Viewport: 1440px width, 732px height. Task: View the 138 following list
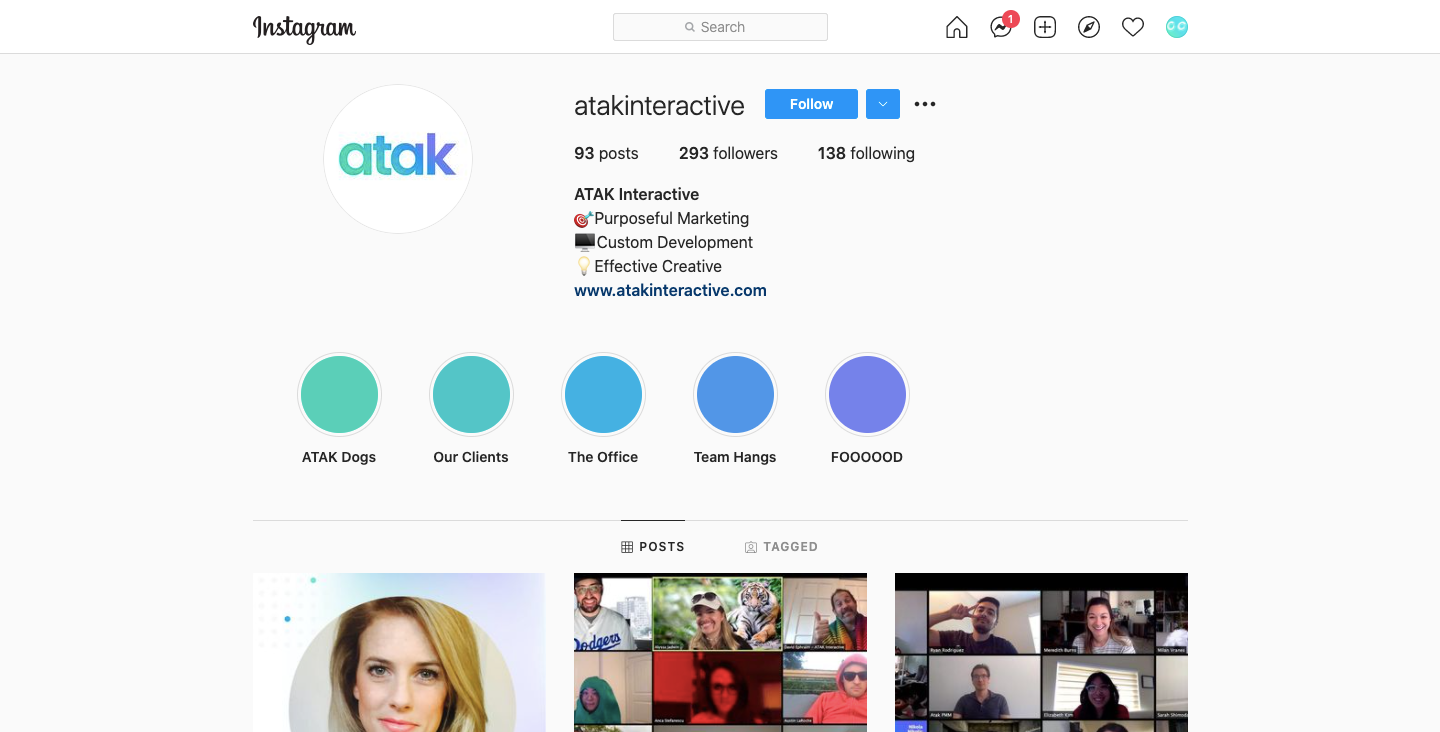pyautogui.click(x=866, y=154)
